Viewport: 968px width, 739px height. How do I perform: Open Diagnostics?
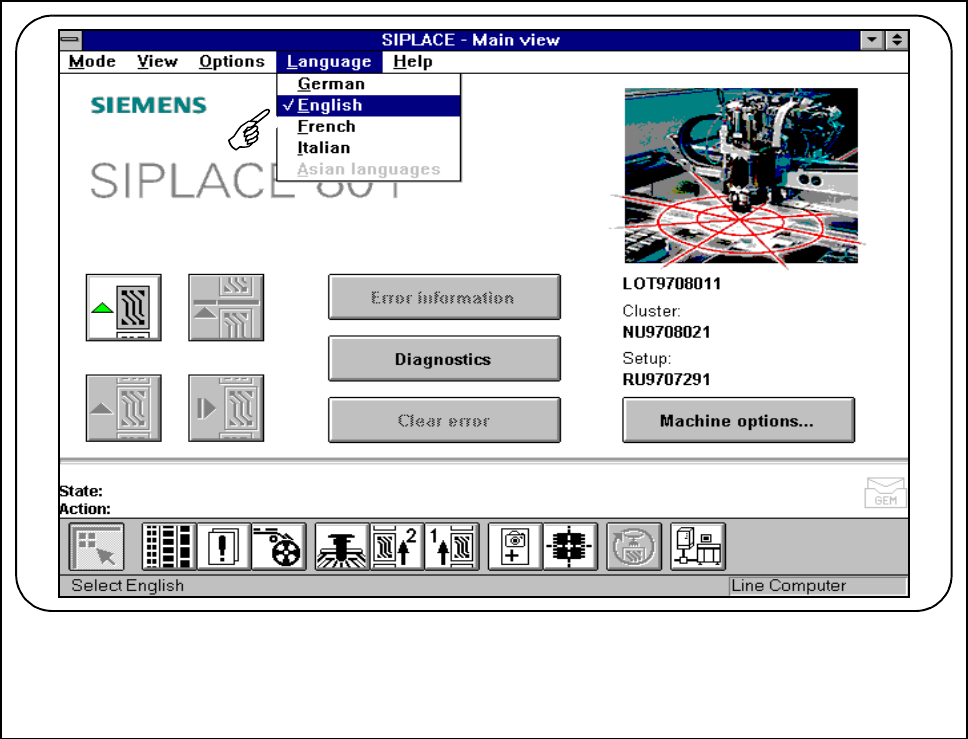coord(444,359)
